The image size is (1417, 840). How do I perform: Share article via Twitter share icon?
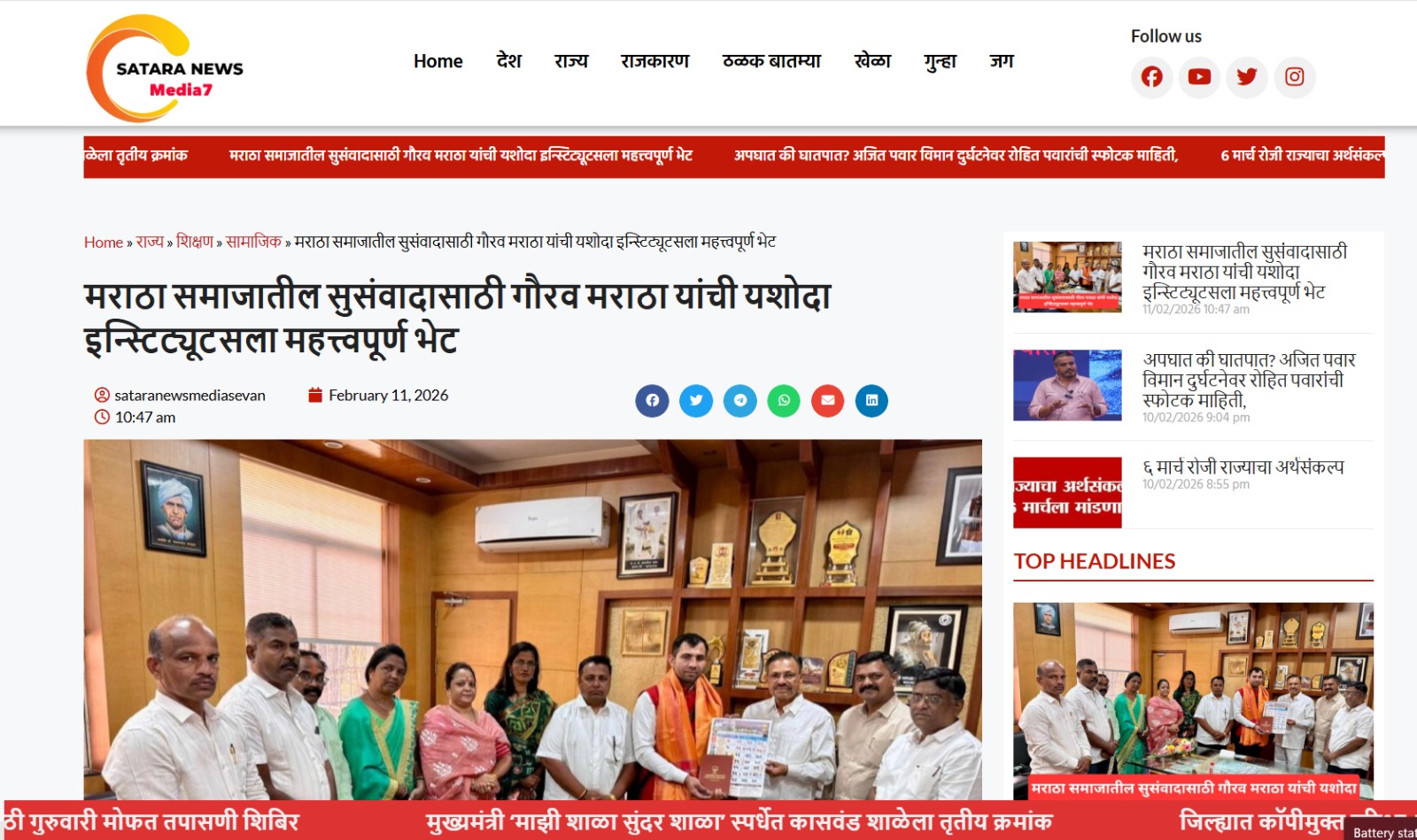pos(696,400)
